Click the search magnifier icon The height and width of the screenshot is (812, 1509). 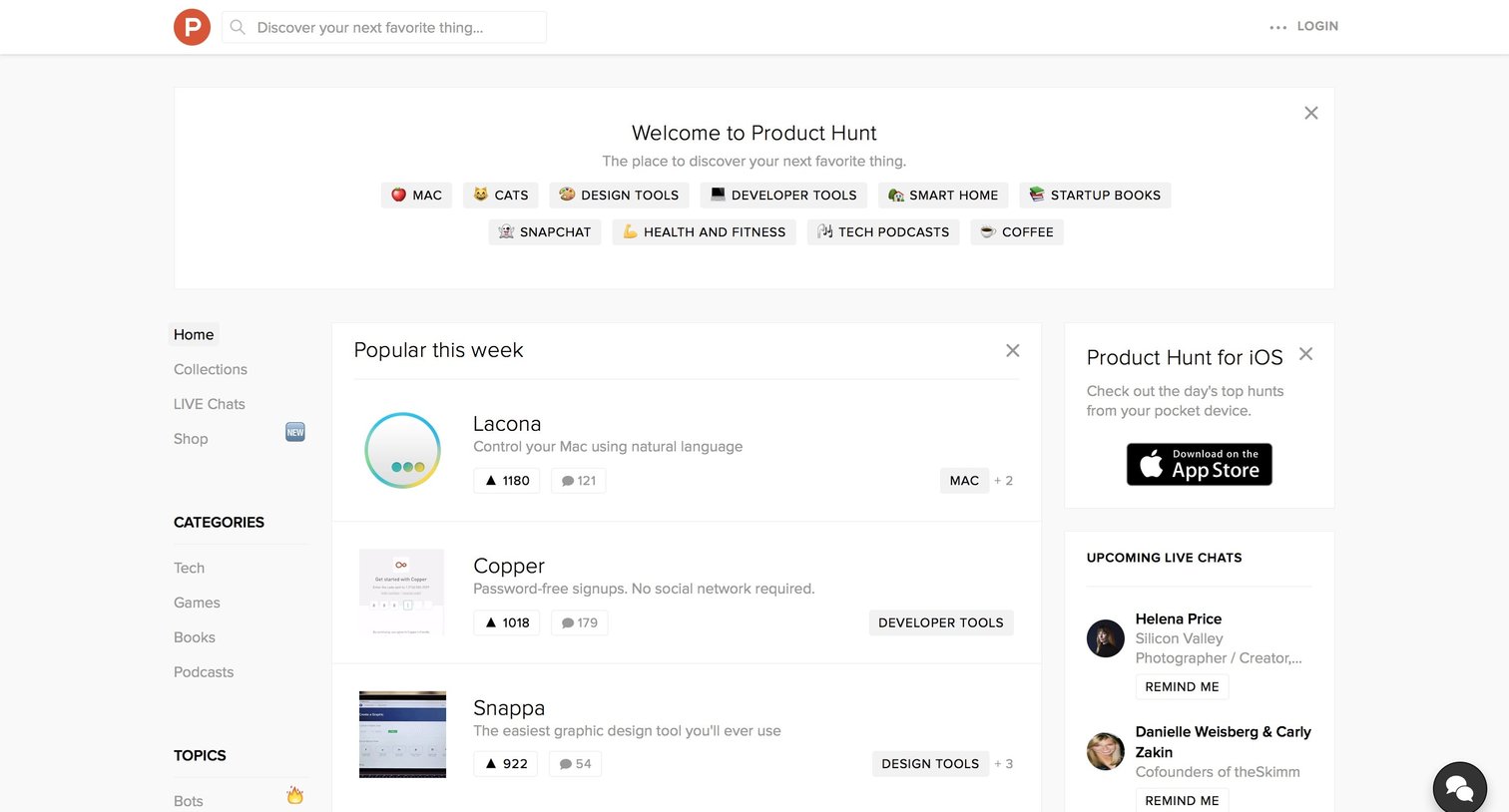(x=238, y=27)
